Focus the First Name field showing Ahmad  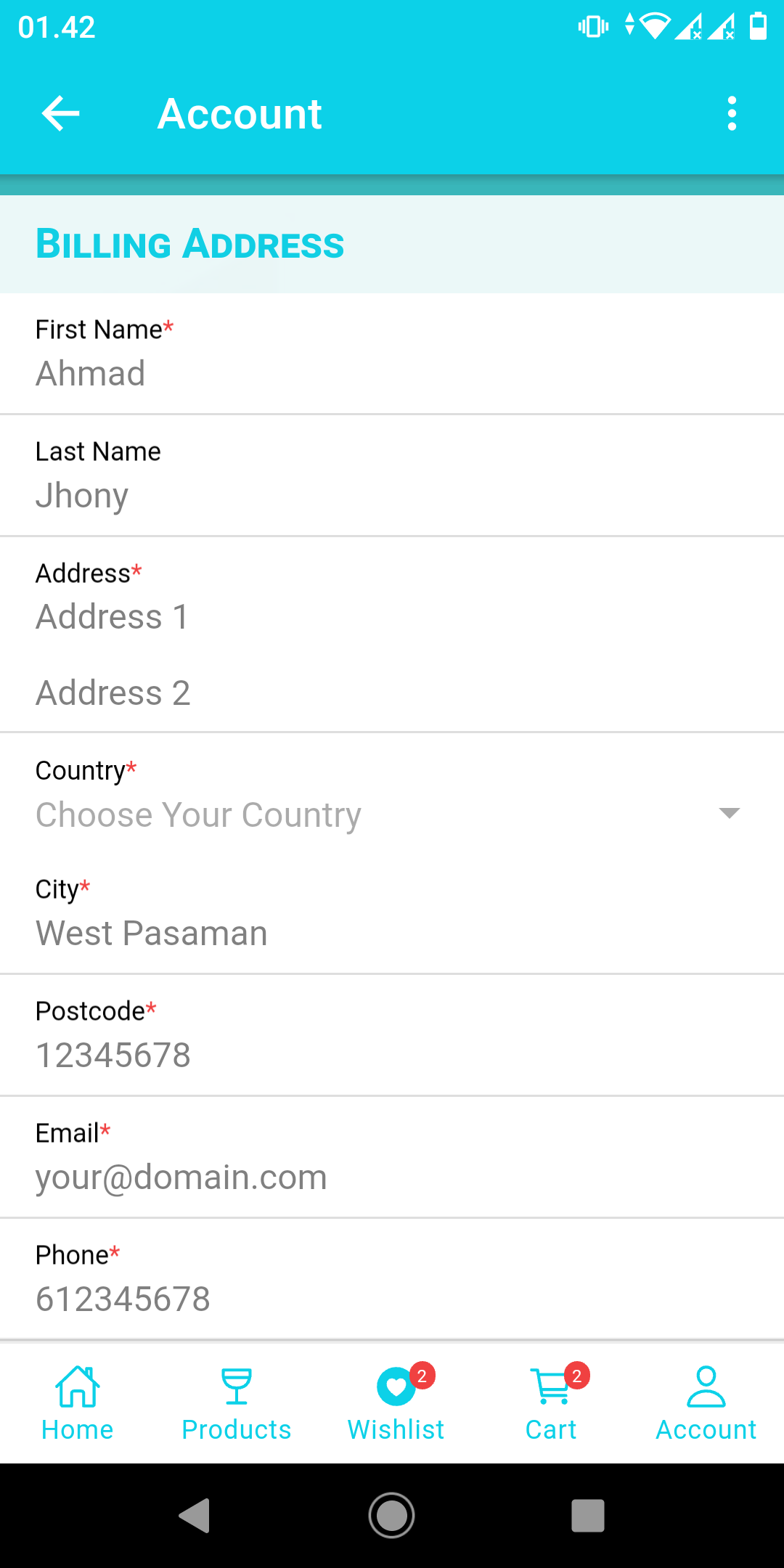392,374
